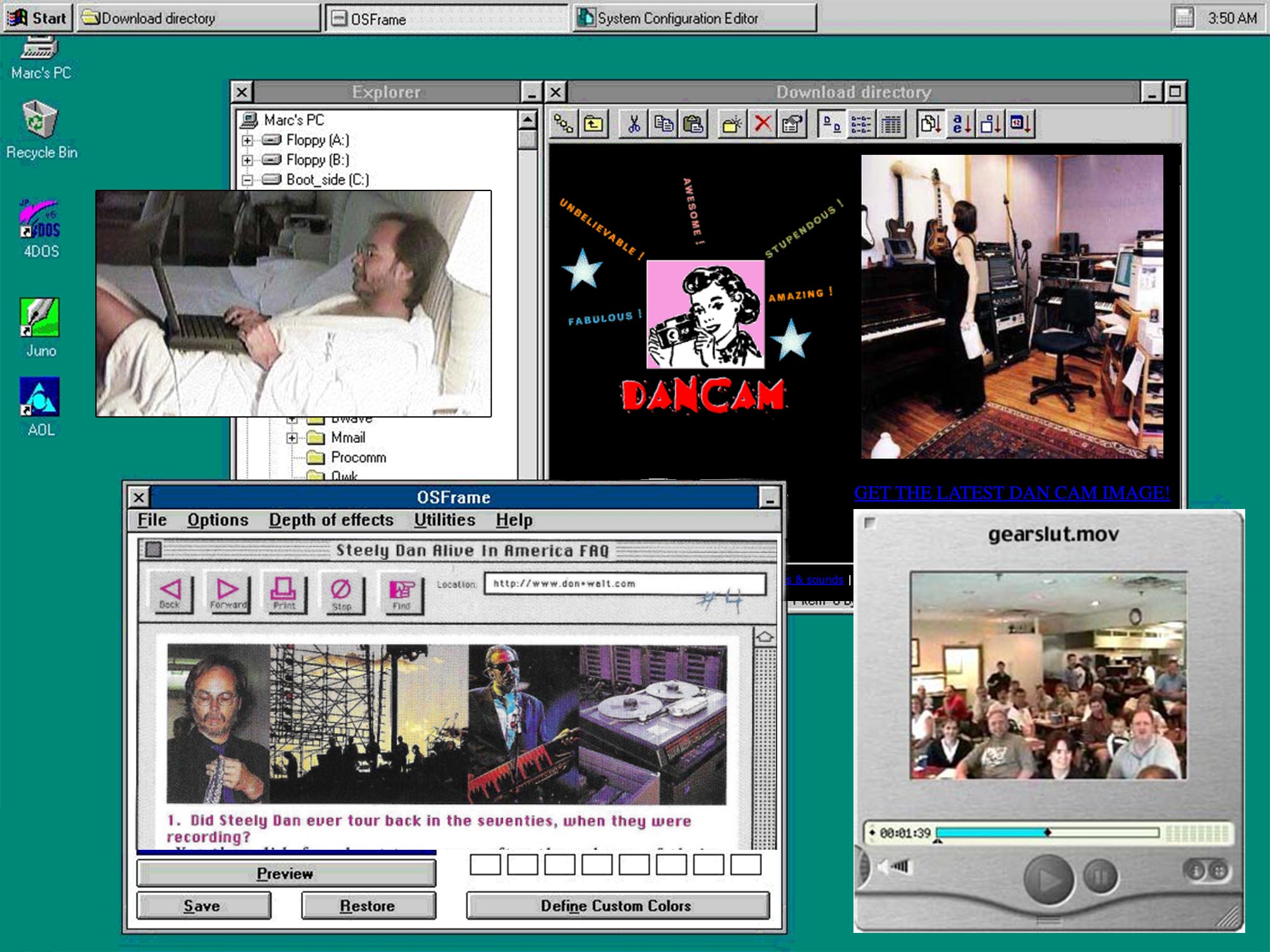Click the Define Custom Colors button

617,906
